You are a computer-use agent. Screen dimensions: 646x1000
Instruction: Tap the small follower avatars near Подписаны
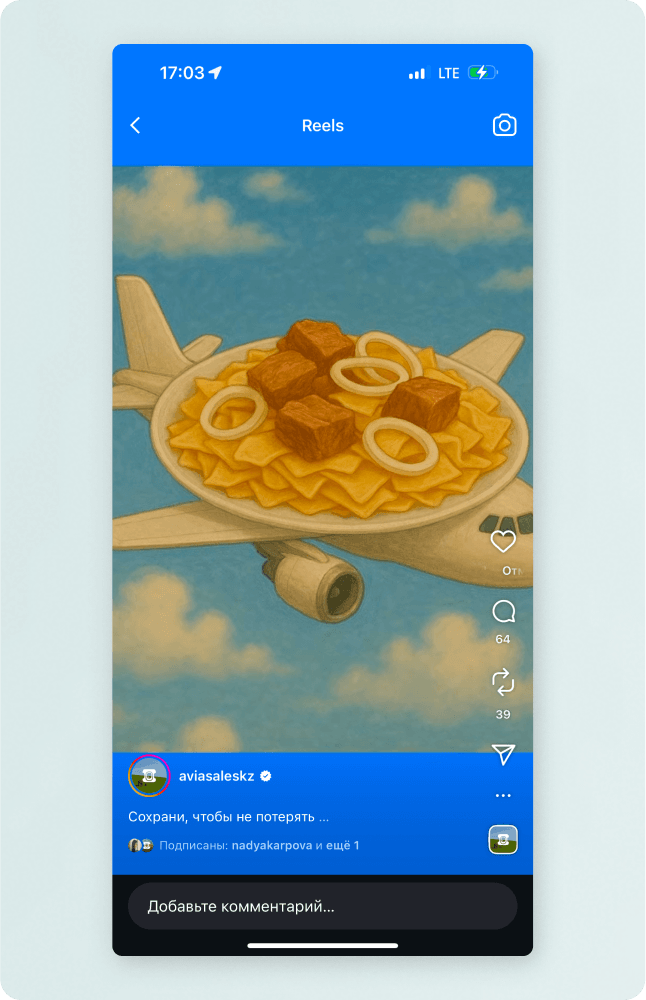pyautogui.click(x=141, y=846)
